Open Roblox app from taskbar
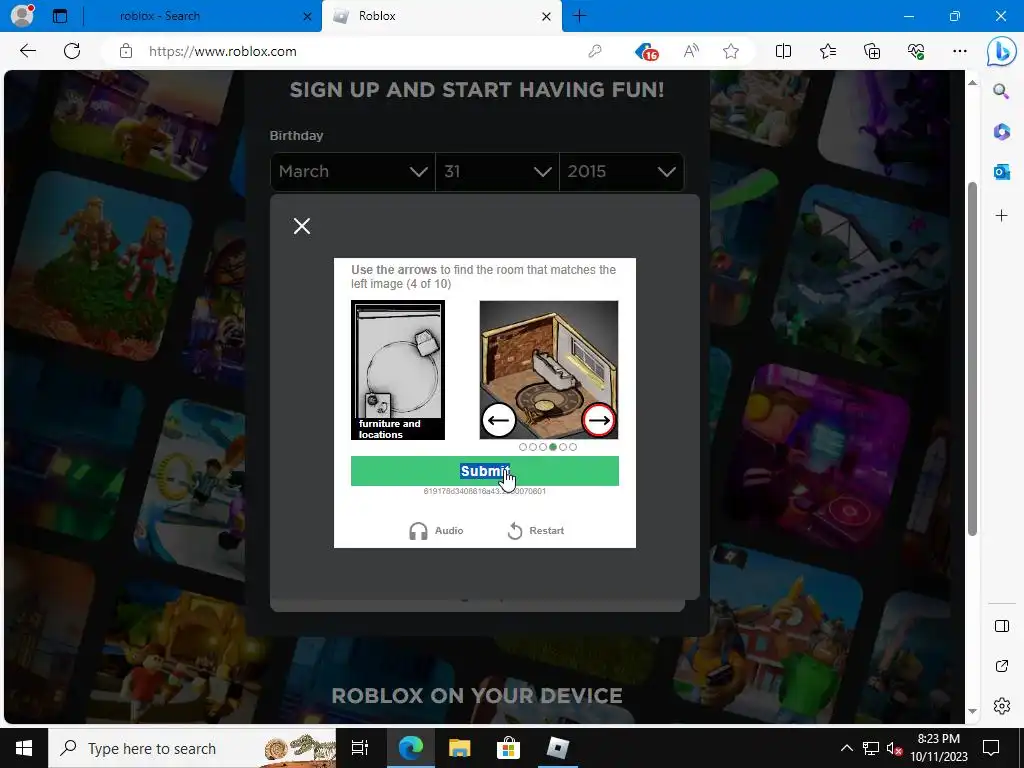Screen dimensions: 1024x768 pos(557,748)
